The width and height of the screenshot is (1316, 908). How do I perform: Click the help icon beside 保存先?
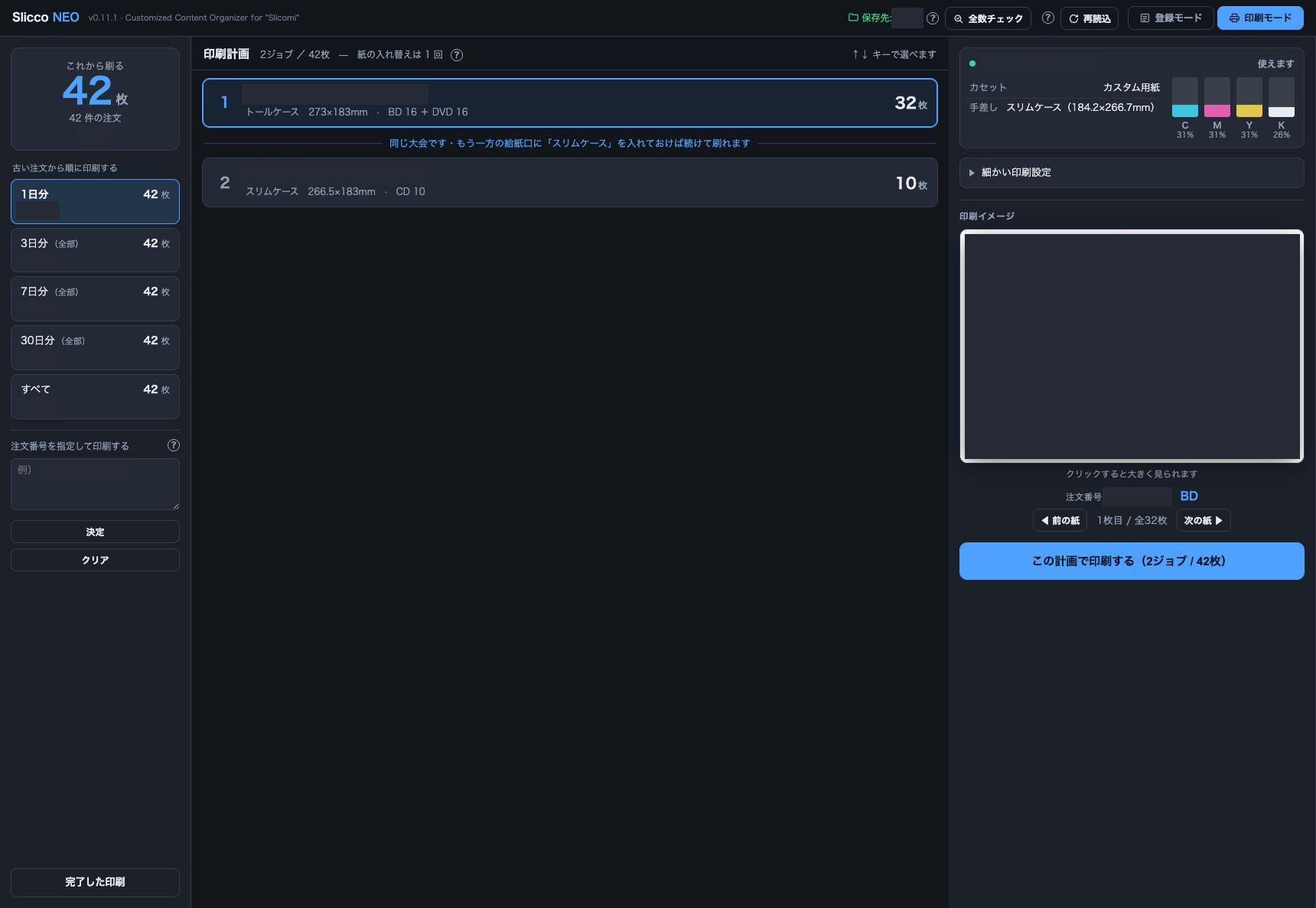933,18
